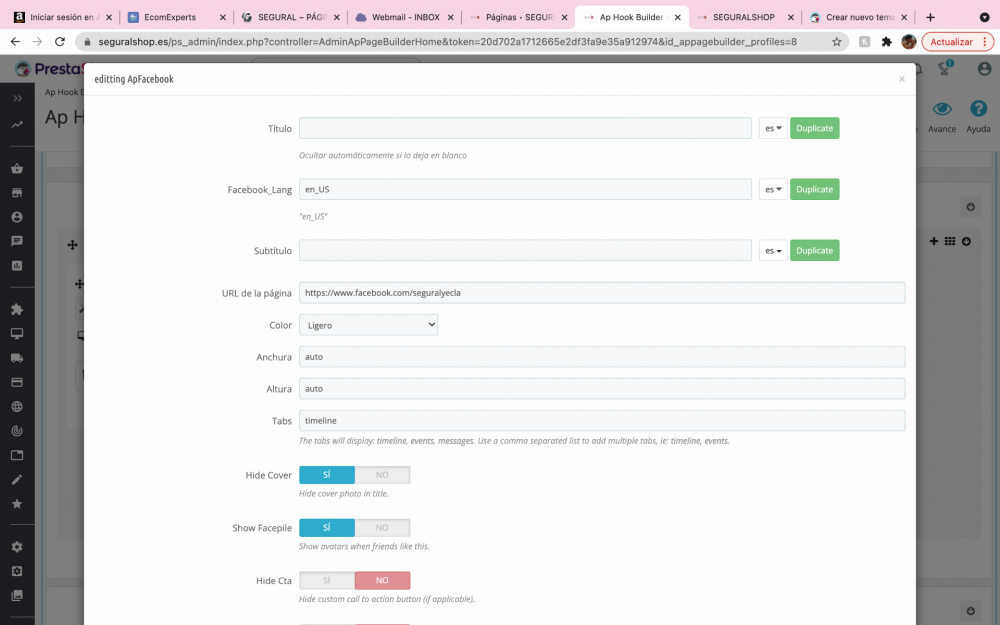Image resolution: width=1000 pixels, height=625 pixels.
Task: Open the International globe icon in sidebar
Action: tap(17, 406)
